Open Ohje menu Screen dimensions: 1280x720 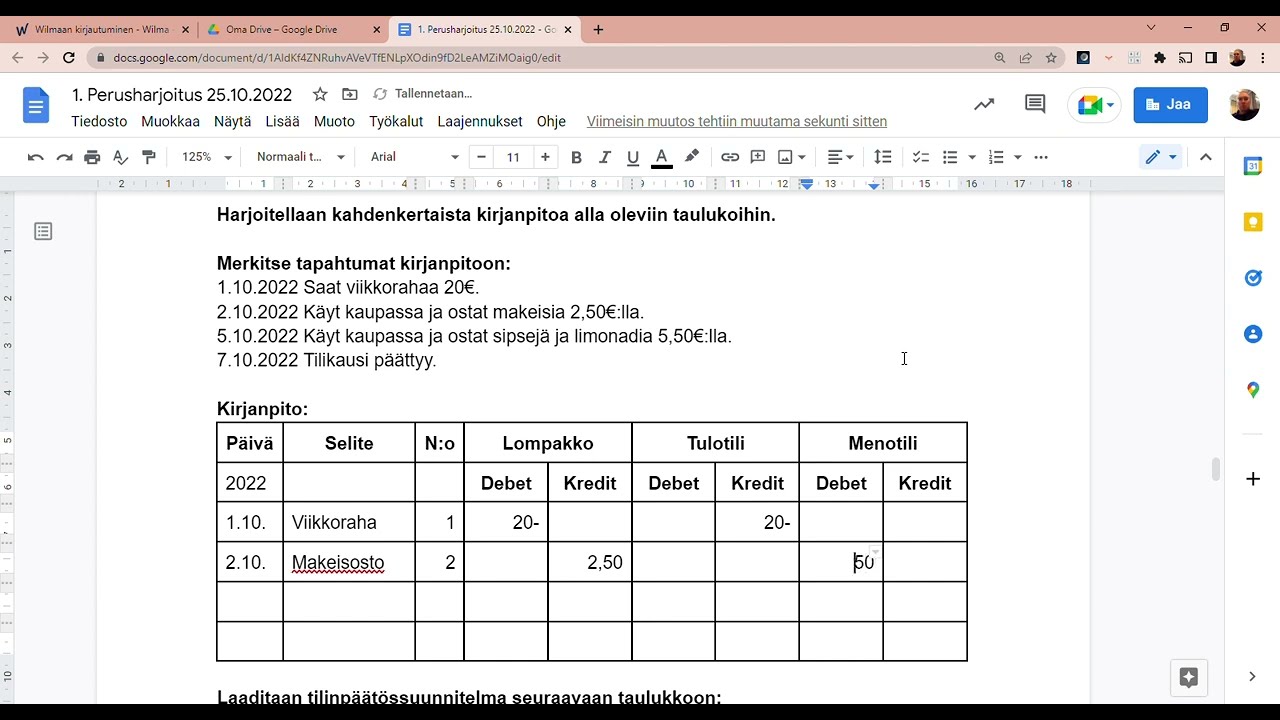coord(551,121)
